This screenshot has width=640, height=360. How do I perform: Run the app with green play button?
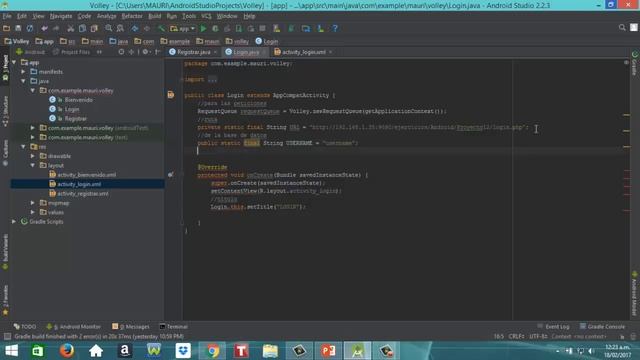coord(203,28)
